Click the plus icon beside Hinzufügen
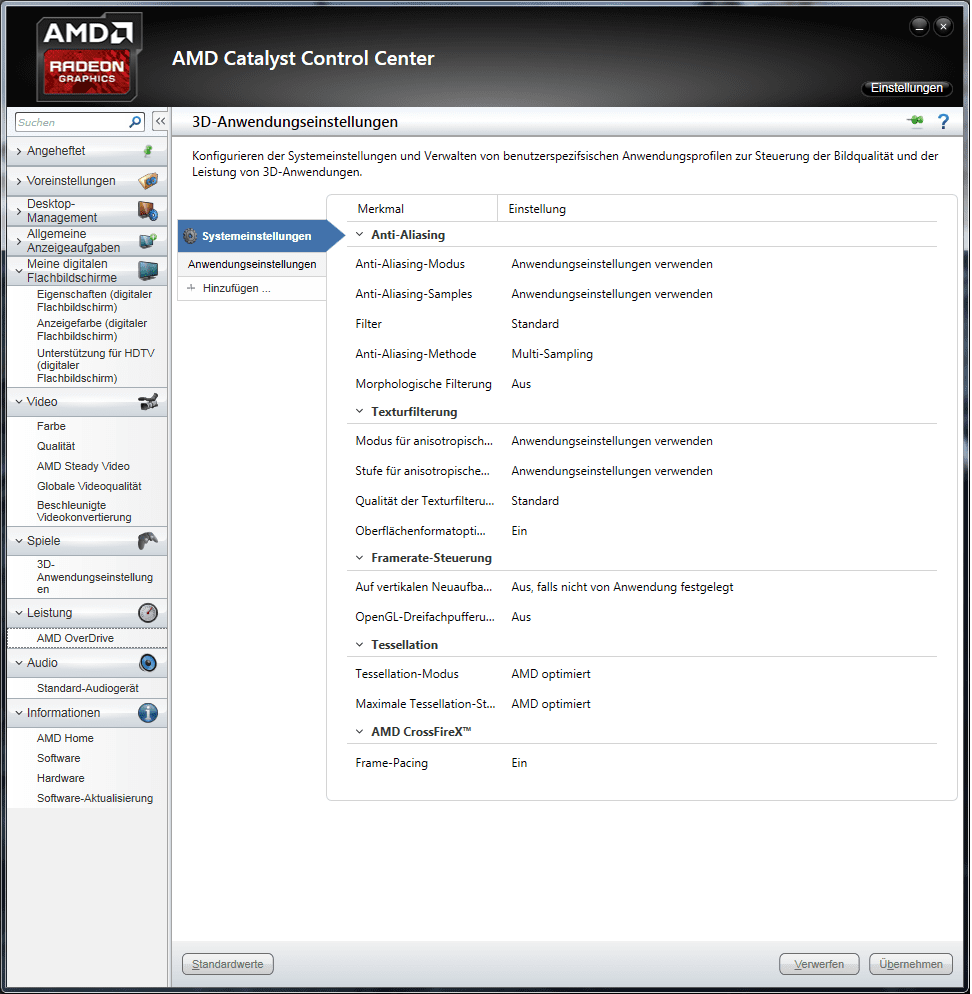The image size is (972, 994). tap(191, 288)
